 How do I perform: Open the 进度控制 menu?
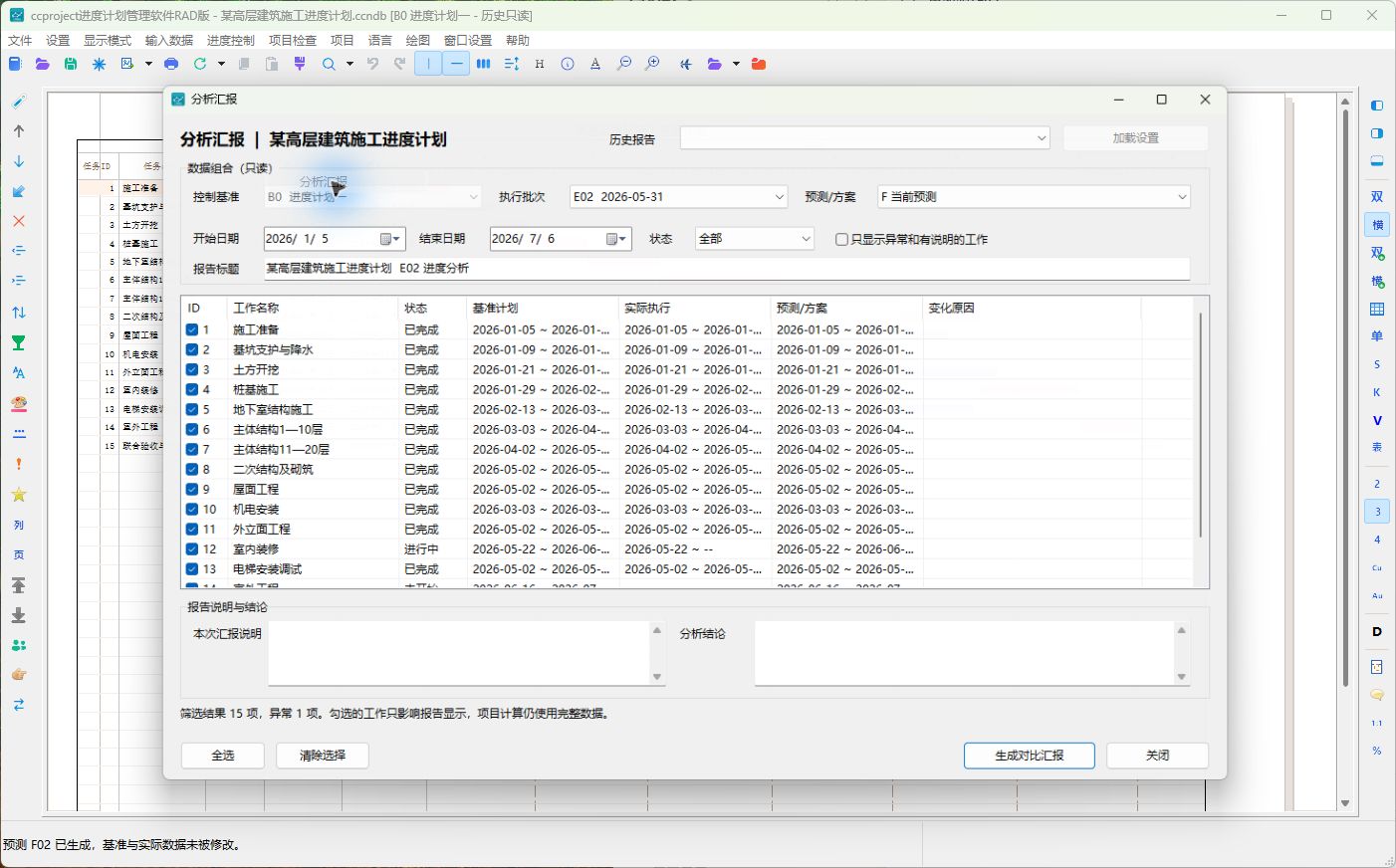click(x=231, y=40)
